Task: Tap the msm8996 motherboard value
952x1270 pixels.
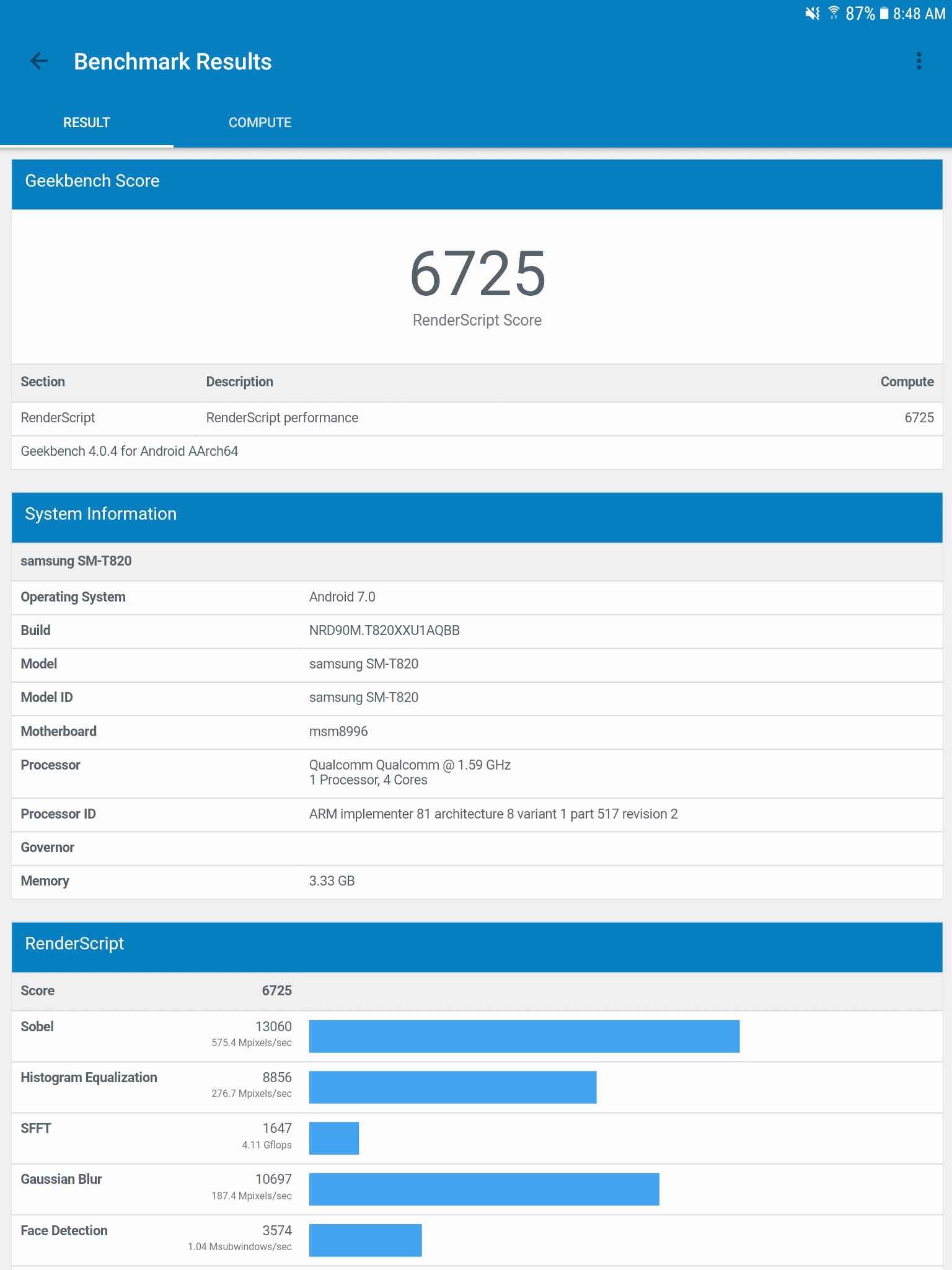Action: coord(338,732)
